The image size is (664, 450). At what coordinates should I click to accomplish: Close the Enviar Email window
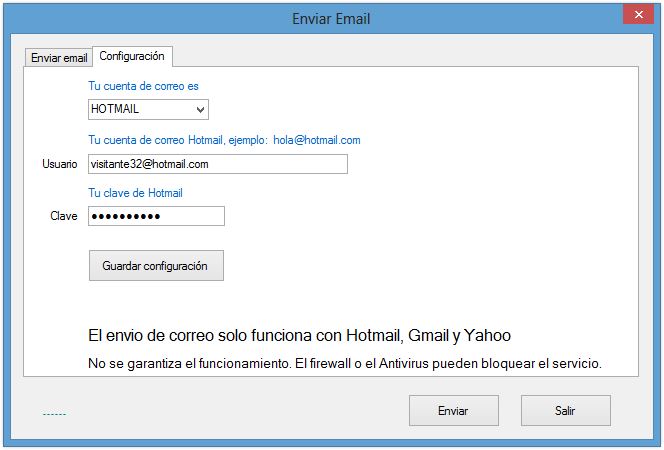point(639,15)
